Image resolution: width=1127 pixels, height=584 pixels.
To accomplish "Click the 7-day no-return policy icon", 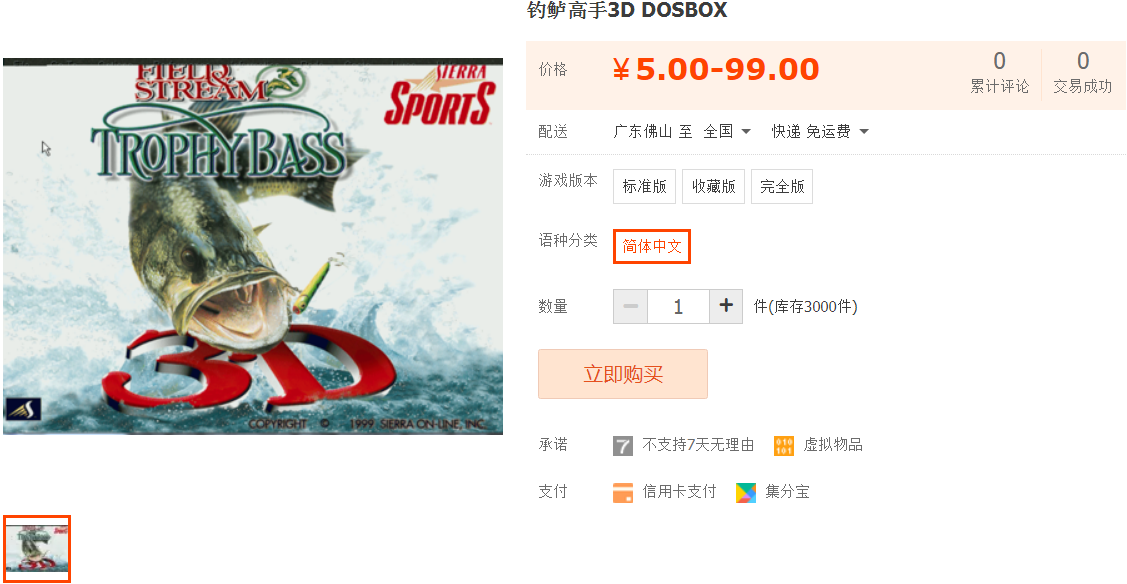I will 622,446.
